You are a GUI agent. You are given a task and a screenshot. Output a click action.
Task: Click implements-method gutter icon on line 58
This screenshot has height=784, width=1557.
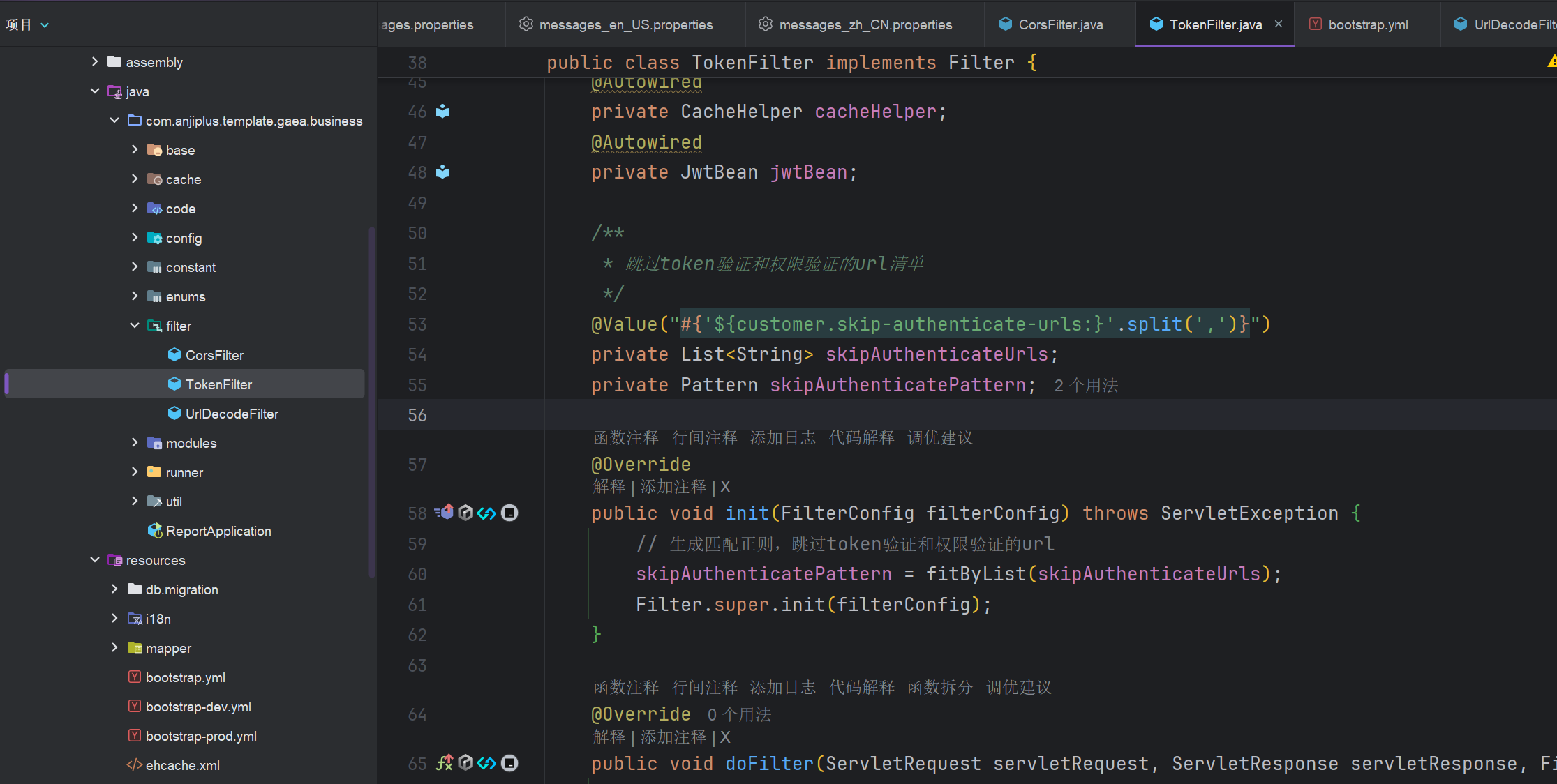point(445,513)
